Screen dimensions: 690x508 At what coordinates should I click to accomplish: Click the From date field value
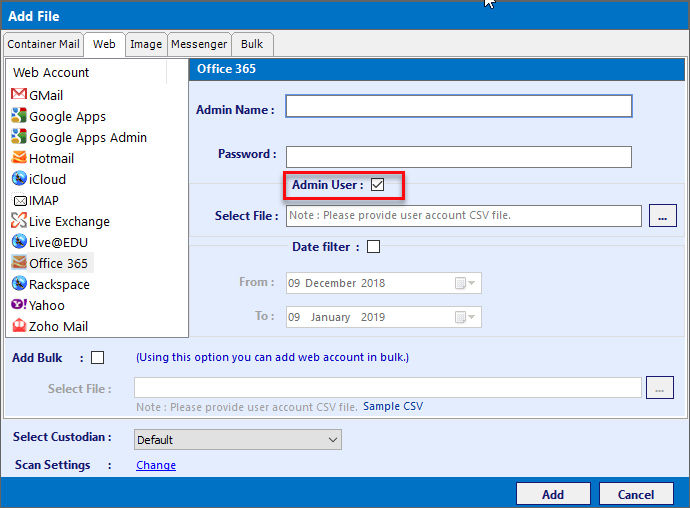pos(337,283)
